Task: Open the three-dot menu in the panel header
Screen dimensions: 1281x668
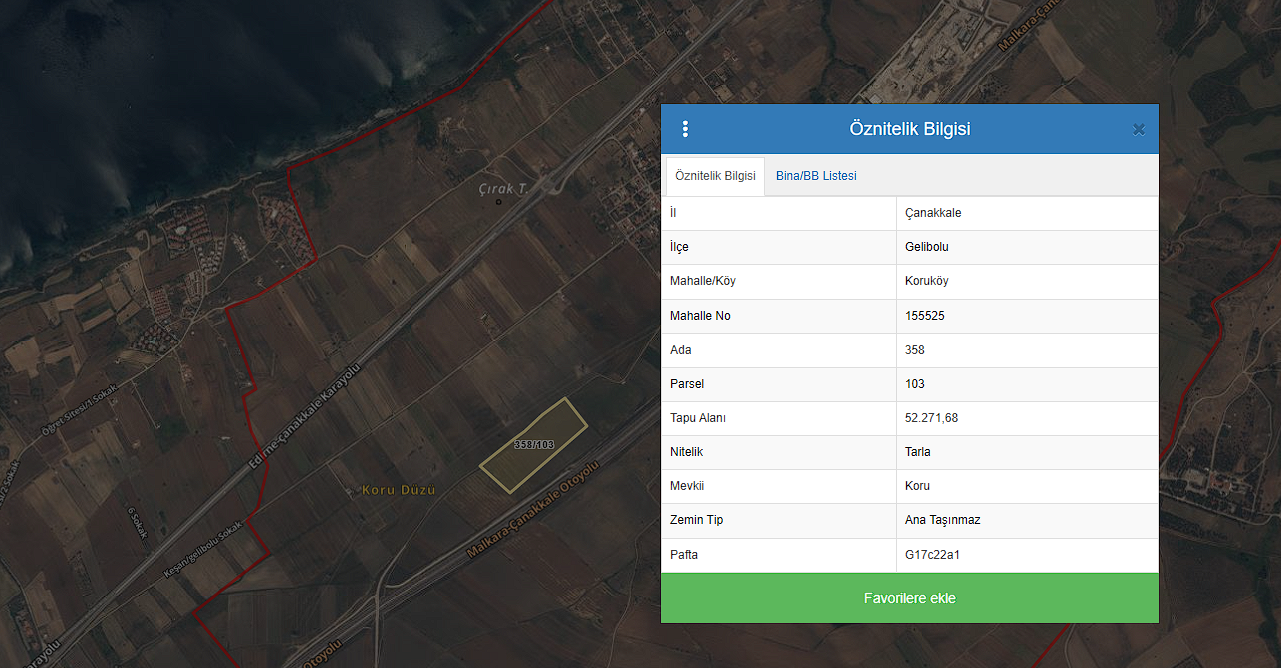Action: click(x=685, y=129)
